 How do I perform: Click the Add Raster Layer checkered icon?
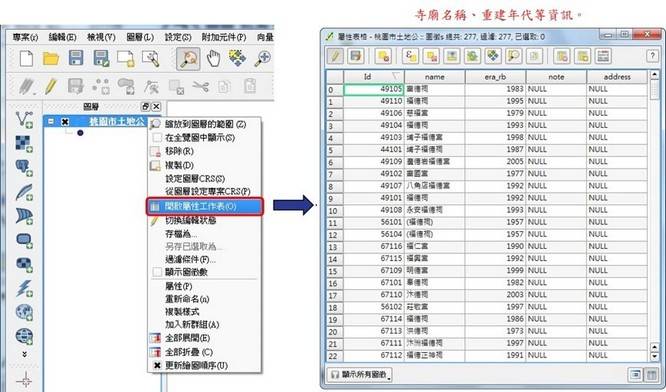pyautogui.click(x=24, y=144)
